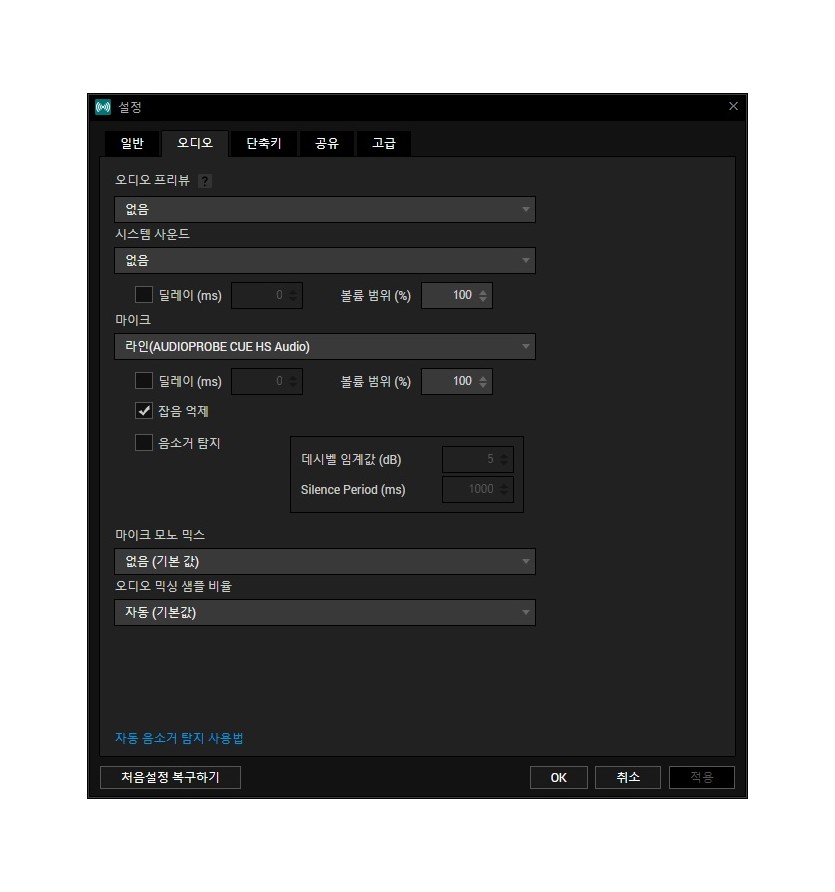The width and height of the screenshot is (835, 892).
Task: Open the 자동 음소거 탐지 사용법 link
Action: click(179, 738)
